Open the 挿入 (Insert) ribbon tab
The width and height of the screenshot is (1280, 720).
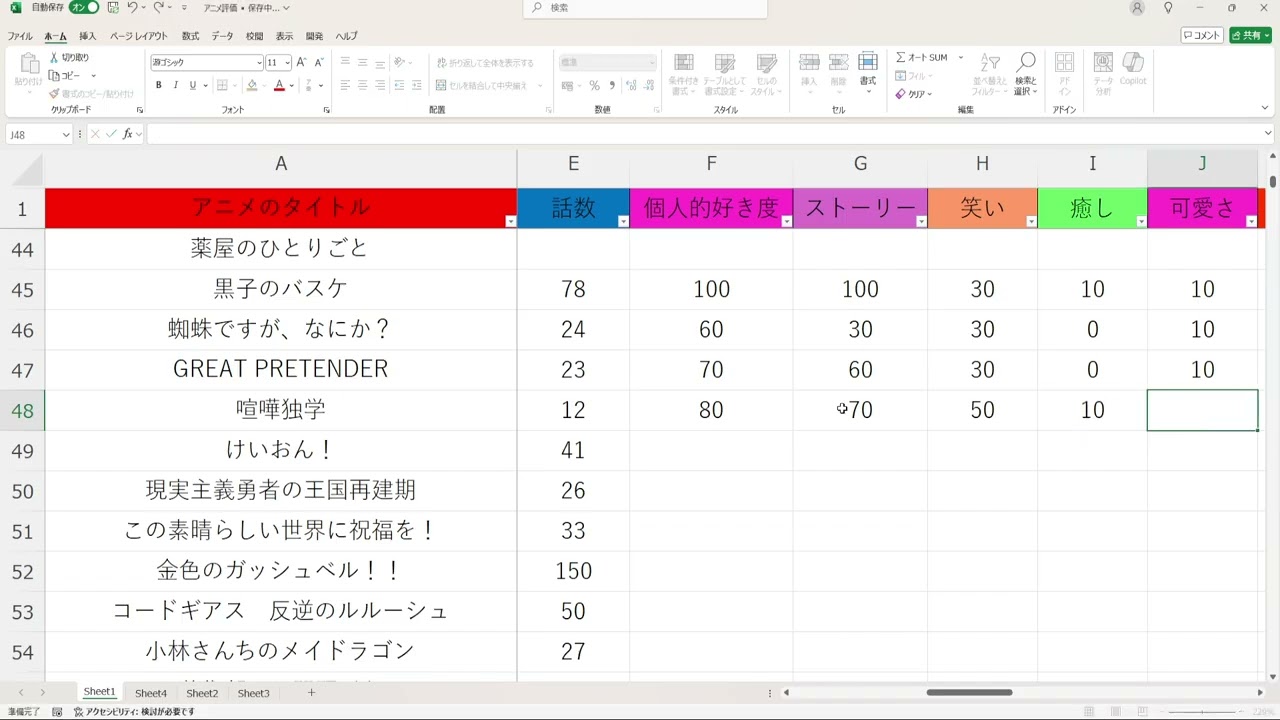(88, 36)
